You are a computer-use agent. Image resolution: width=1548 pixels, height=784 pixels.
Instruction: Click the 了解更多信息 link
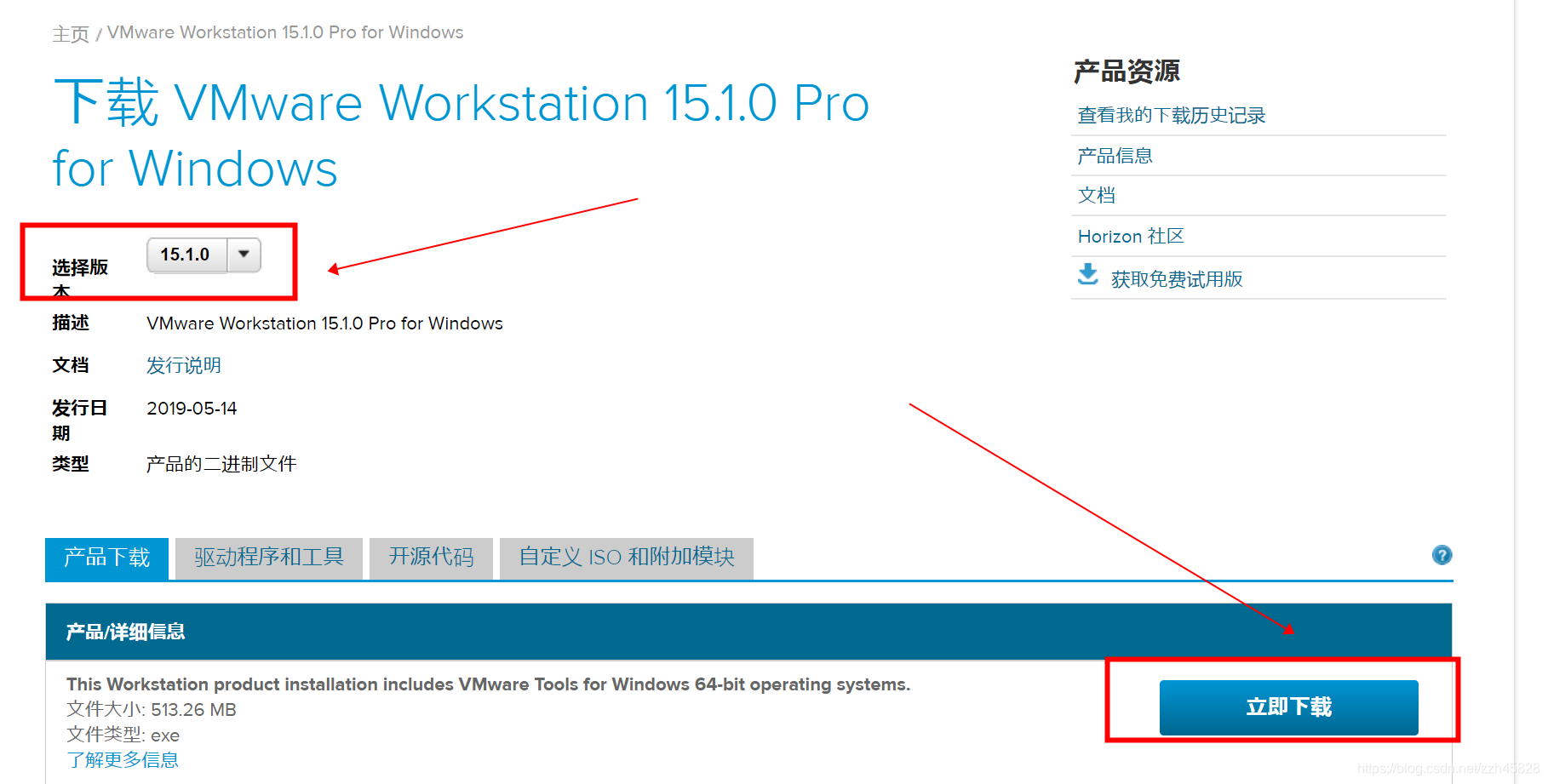(x=123, y=759)
